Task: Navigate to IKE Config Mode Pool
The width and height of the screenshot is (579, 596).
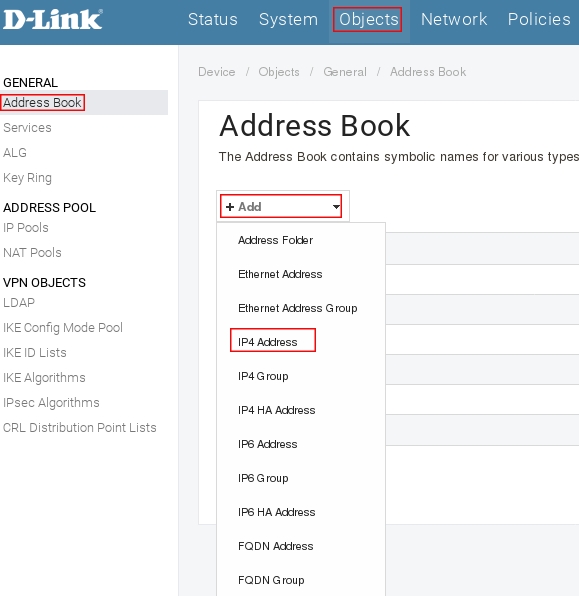Action: coord(63,328)
